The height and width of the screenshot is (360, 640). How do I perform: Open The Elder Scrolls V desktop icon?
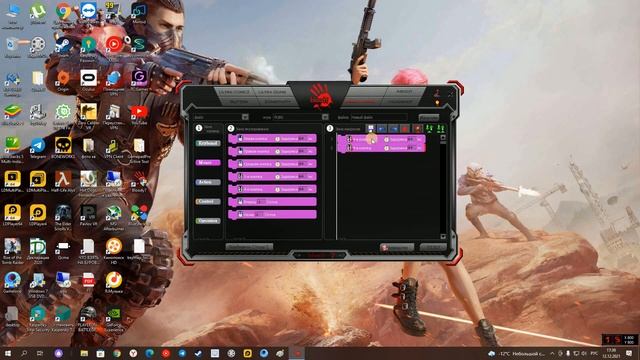coord(63,216)
